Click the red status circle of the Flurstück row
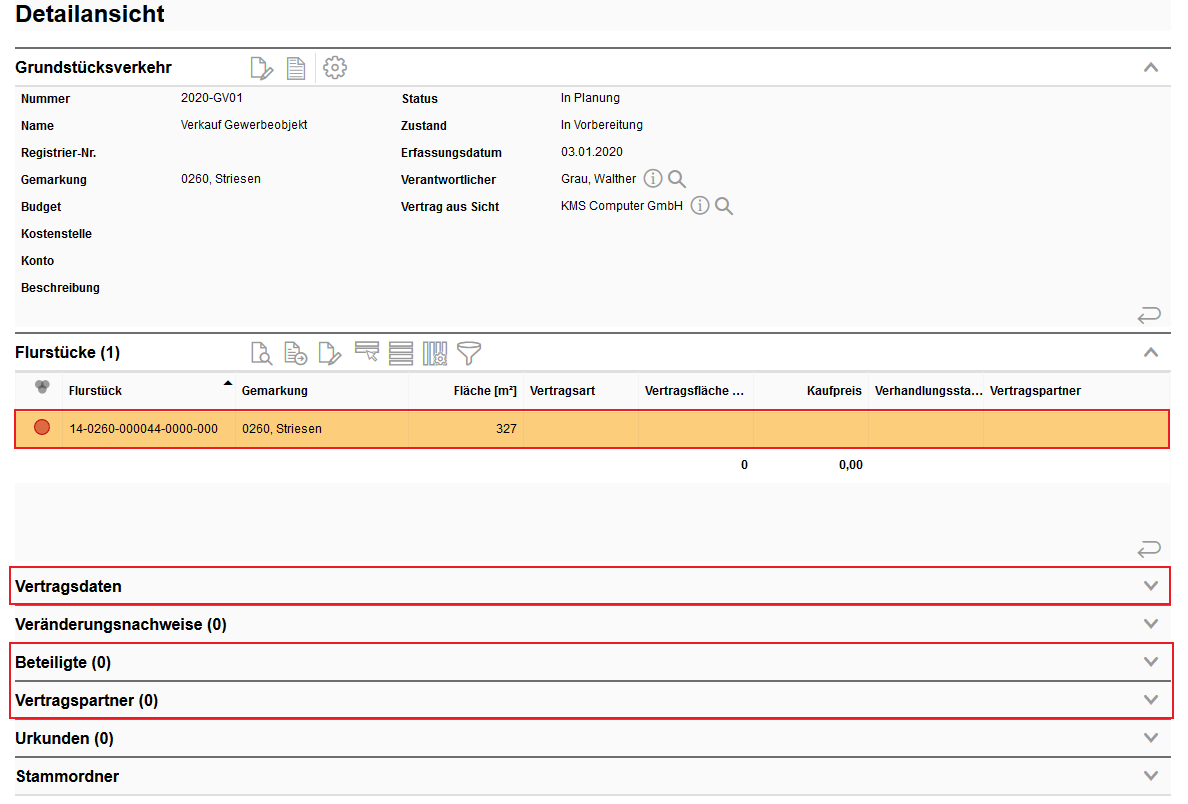The image size is (1188, 804). click(x=42, y=428)
